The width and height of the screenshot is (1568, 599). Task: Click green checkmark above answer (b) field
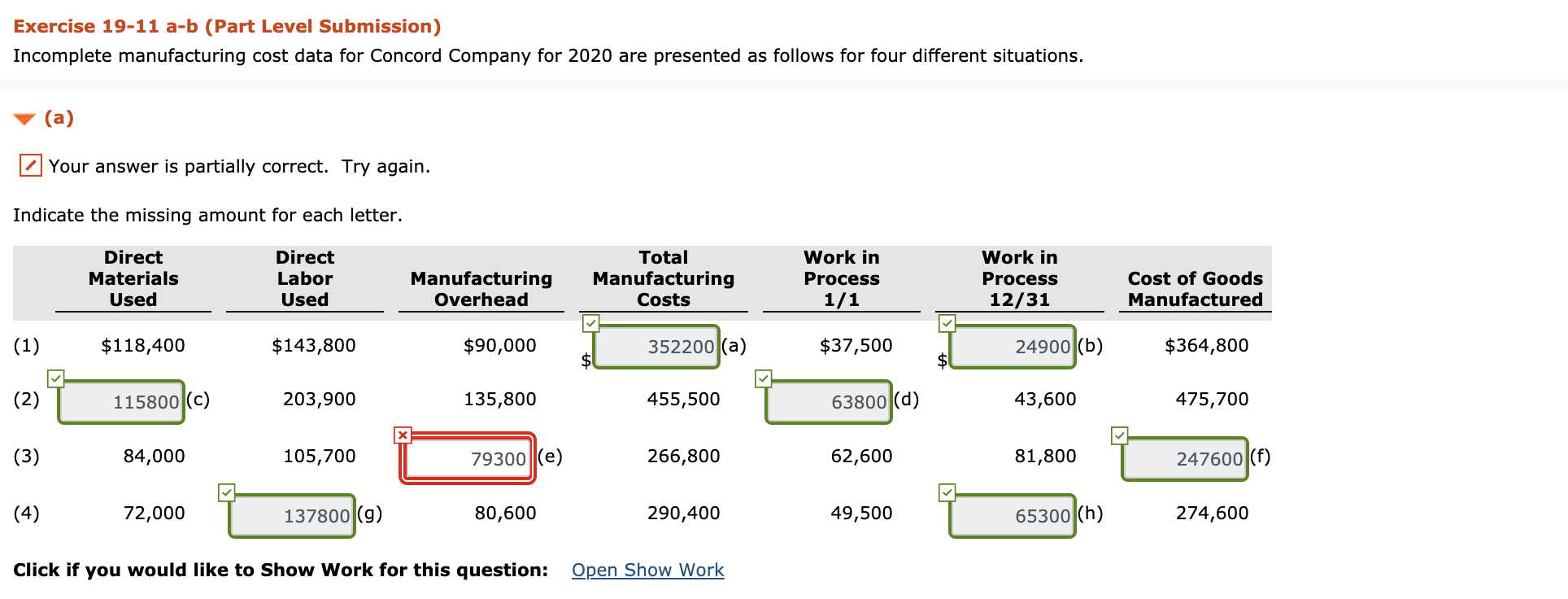(x=947, y=323)
